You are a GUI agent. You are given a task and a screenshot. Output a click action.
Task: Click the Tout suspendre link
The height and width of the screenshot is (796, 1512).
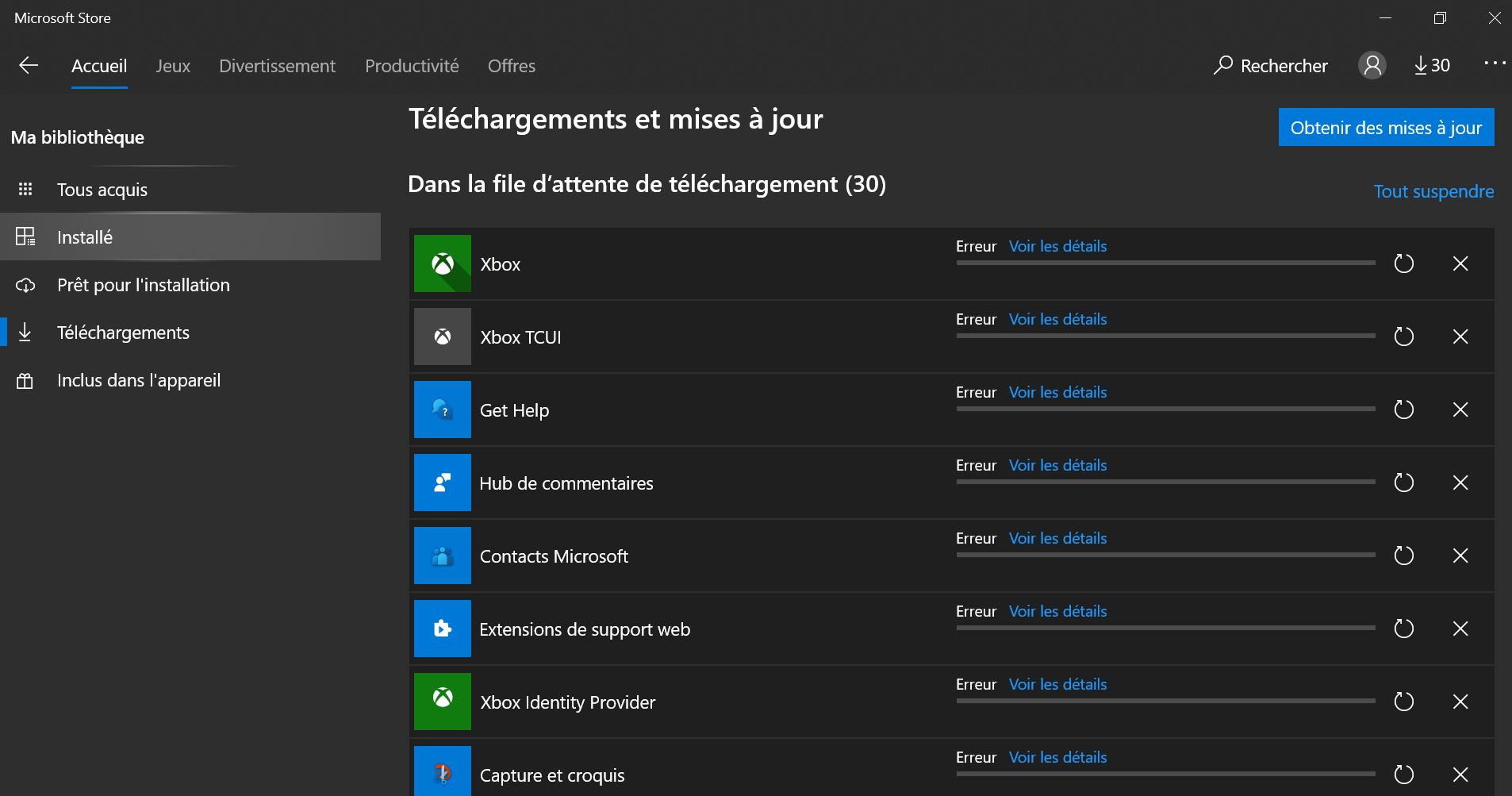[x=1433, y=191]
